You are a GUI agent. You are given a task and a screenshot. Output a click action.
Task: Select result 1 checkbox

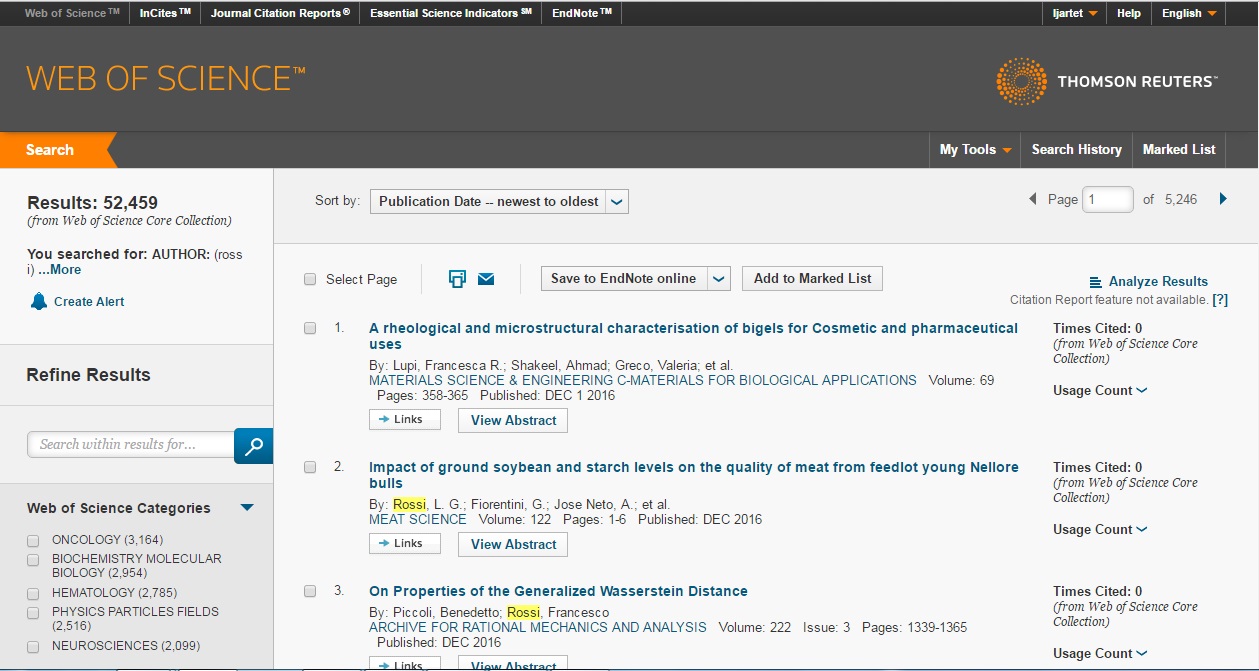[x=310, y=328]
